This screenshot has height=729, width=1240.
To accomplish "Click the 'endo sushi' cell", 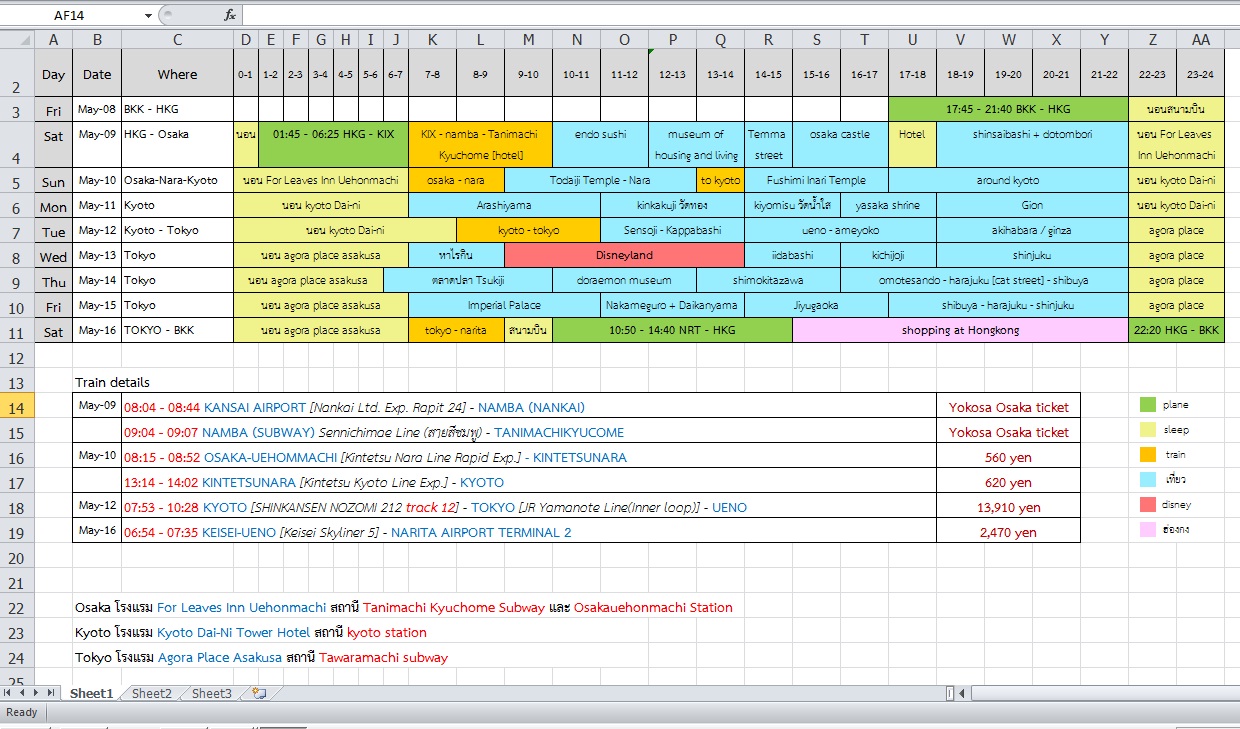I will click(x=600, y=144).
